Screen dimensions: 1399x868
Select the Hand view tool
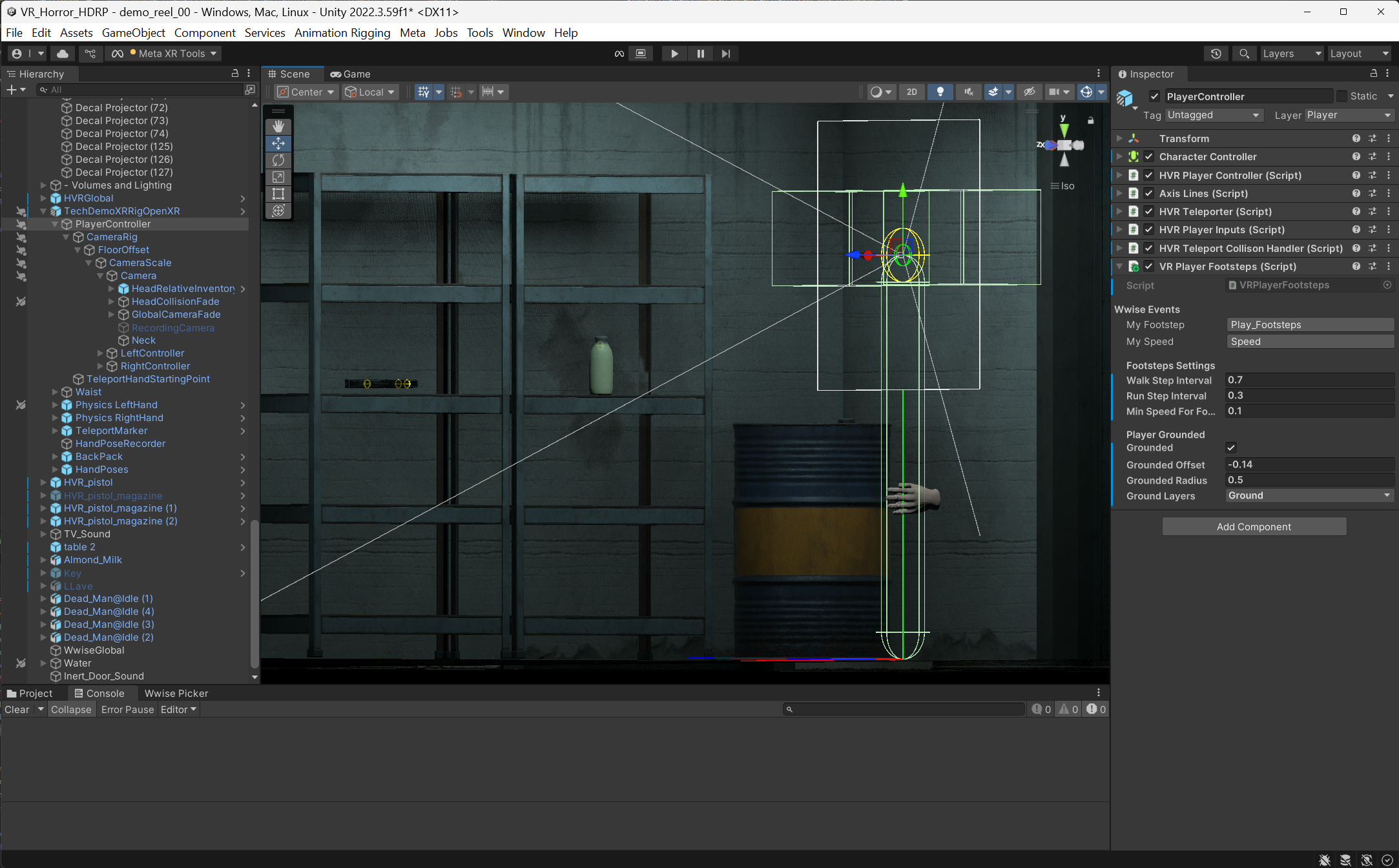click(x=278, y=126)
